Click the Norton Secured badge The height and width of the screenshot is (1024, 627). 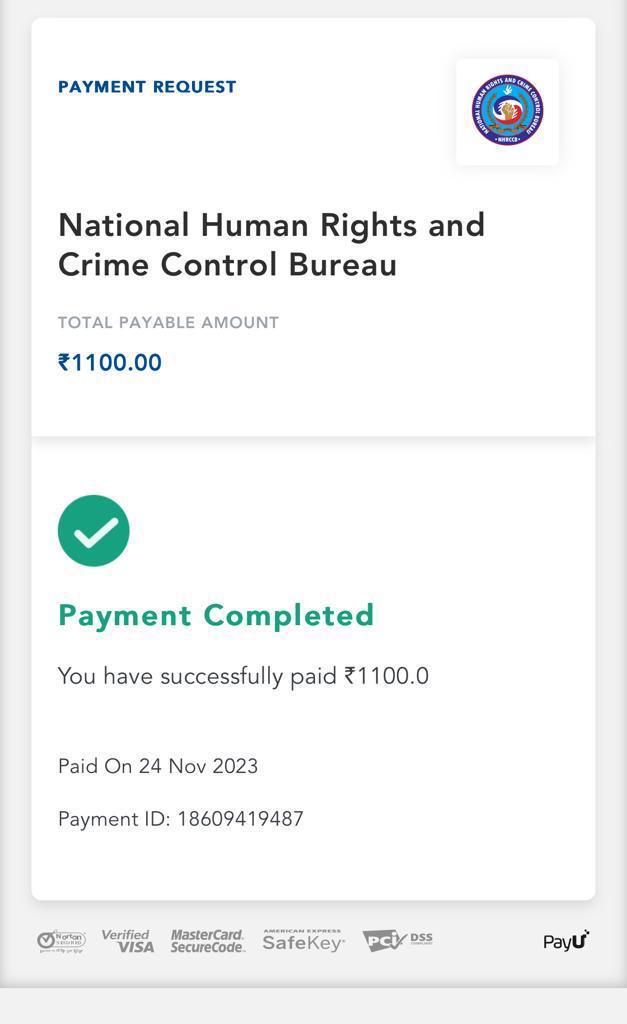click(61, 941)
